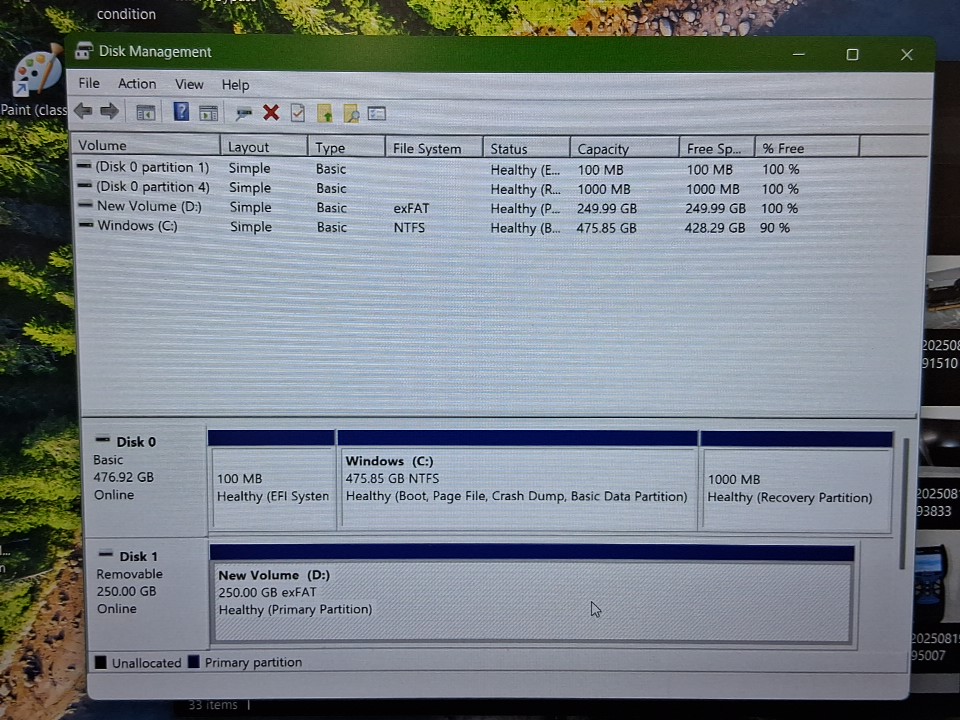Select the 100 MB EFI System partition block

pos(272,480)
